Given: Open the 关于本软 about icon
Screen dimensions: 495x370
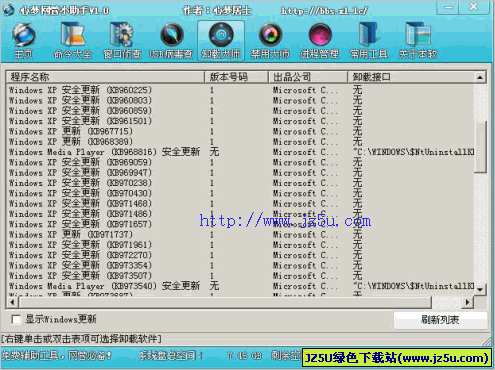Looking at the screenshot, I should (418, 41).
